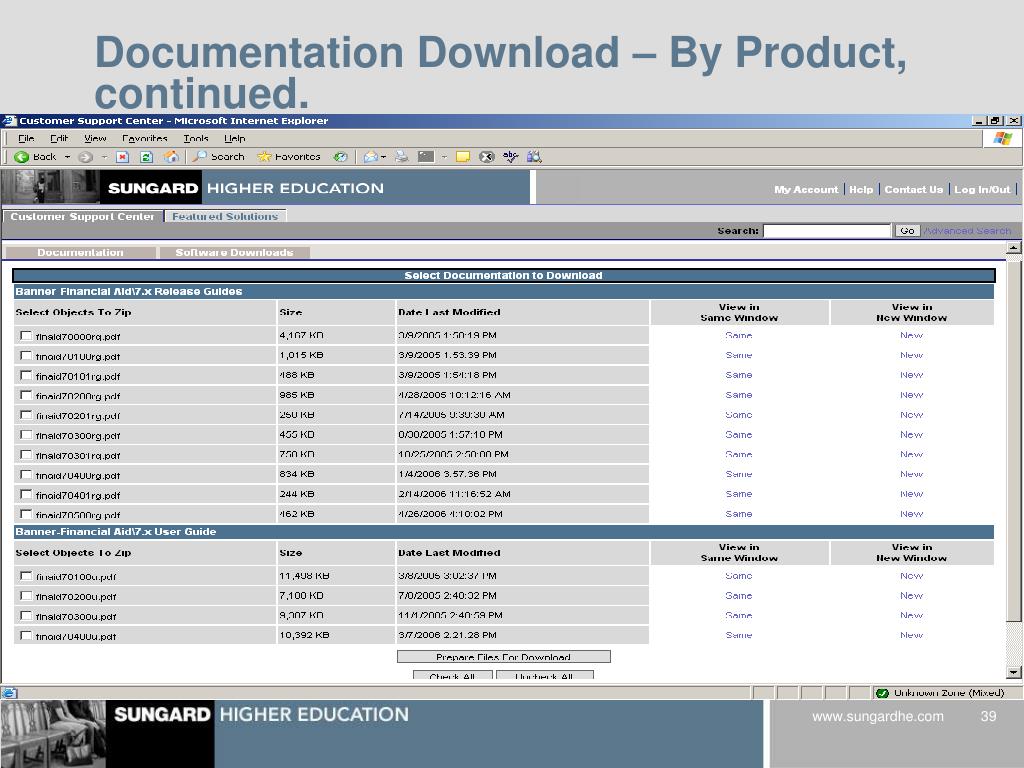Open the Software Downloads tab
This screenshot has height=768, width=1024.
(x=234, y=253)
